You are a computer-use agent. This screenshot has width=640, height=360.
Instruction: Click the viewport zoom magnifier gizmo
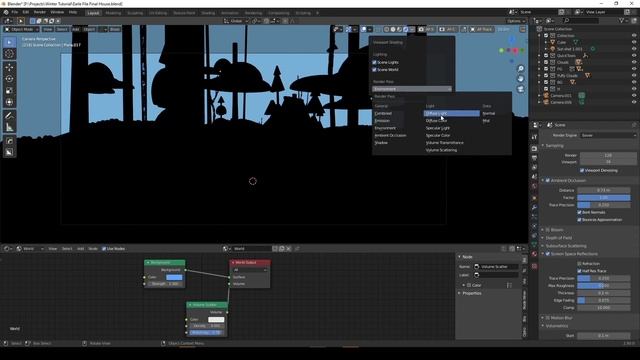coord(521,69)
